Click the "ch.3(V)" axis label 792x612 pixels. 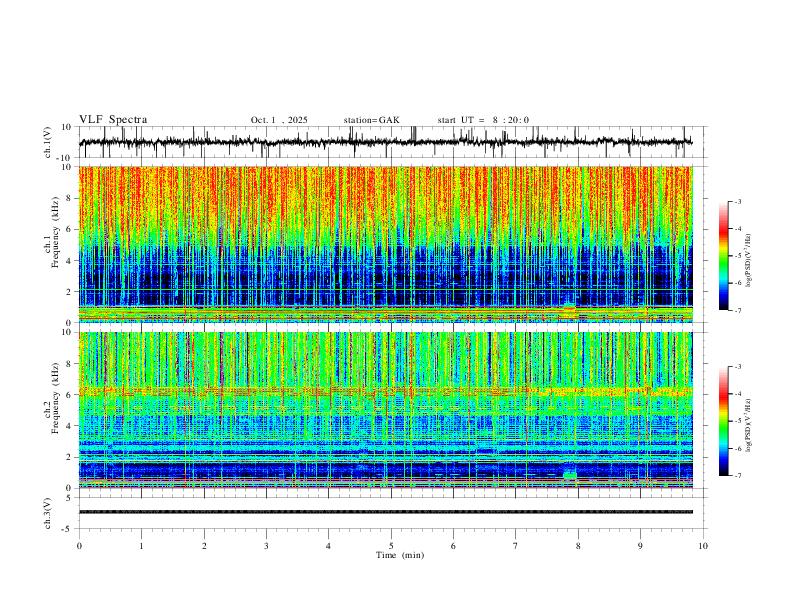pos(48,513)
